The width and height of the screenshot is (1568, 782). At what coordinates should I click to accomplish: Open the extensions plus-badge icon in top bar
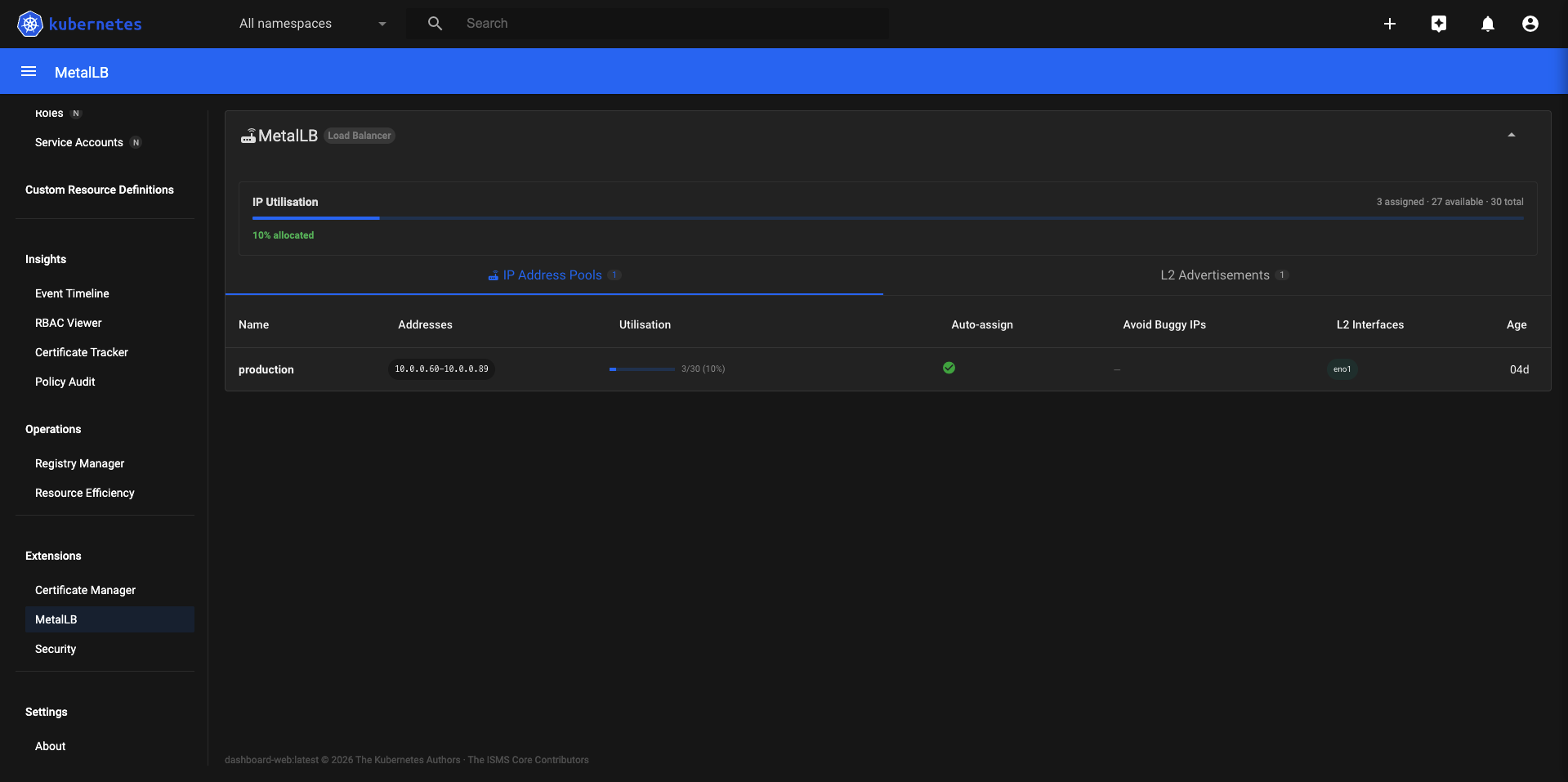(1439, 24)
